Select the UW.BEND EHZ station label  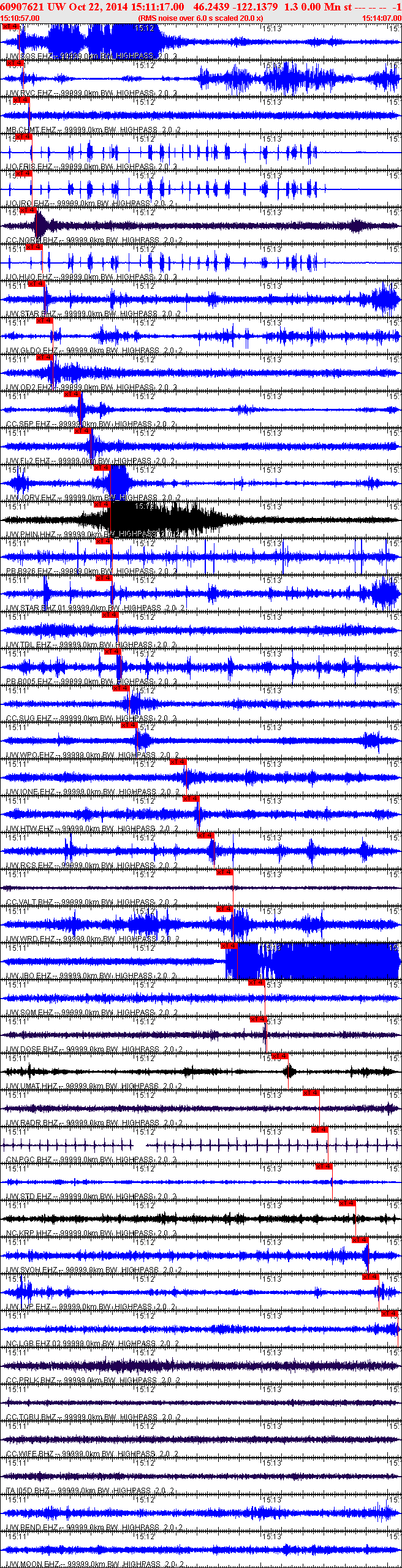click(x=94, y=1528)
